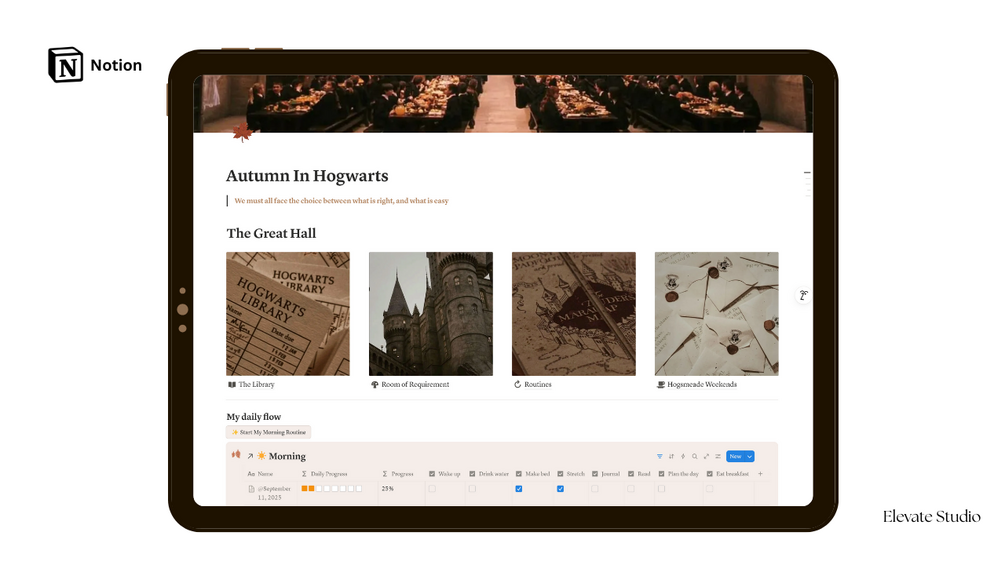
Task: Click the table of contents marker lines
Action: tap(807, 183)
